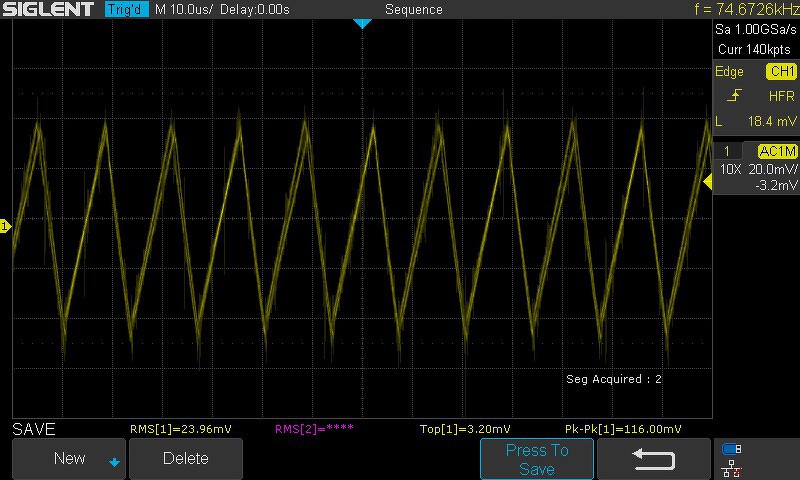Click the Sa 1.00GSa/s sample rate
The height and width of the screenshot is (480, 800).
756,29
